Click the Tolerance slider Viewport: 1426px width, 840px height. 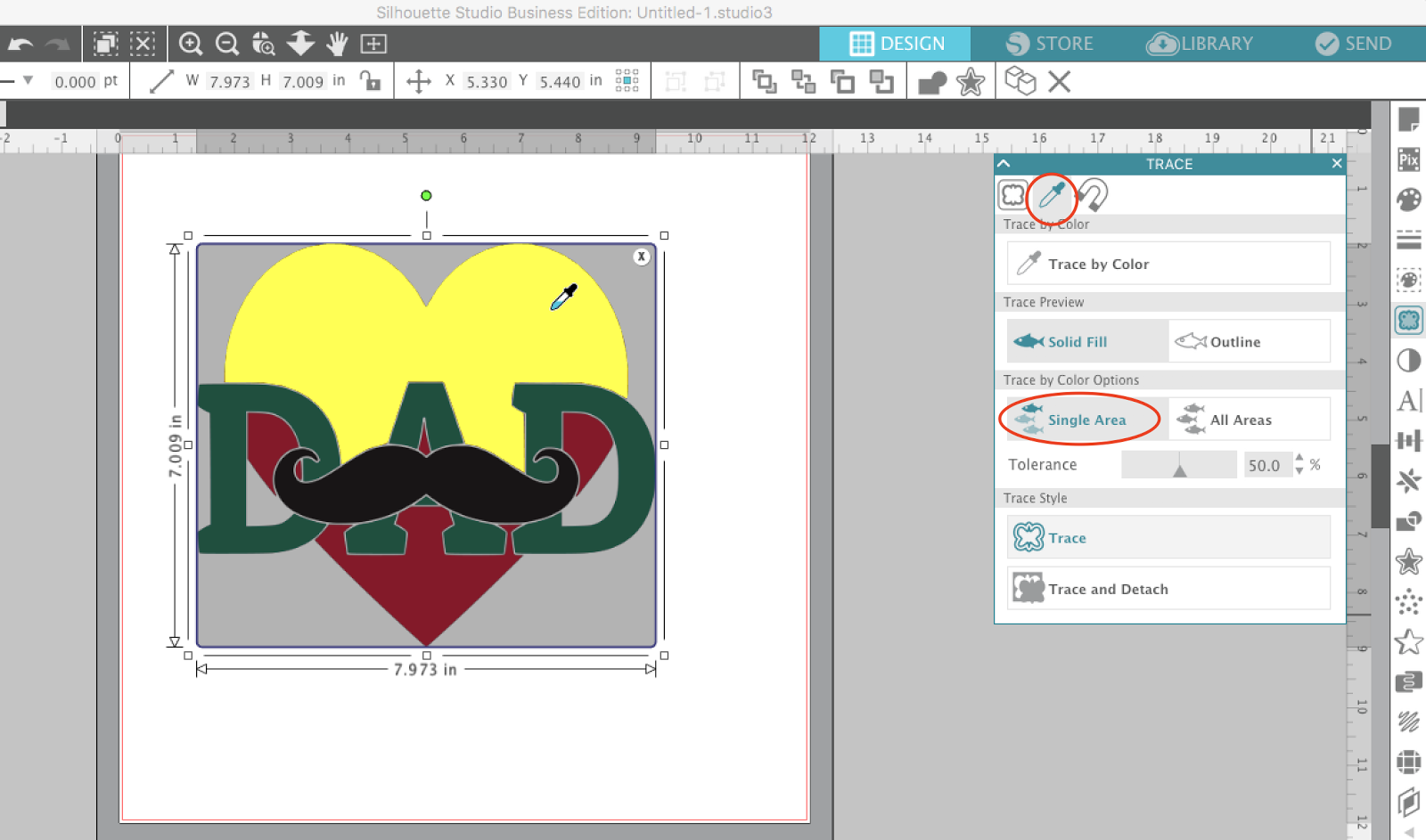(x=1179, y=465)
